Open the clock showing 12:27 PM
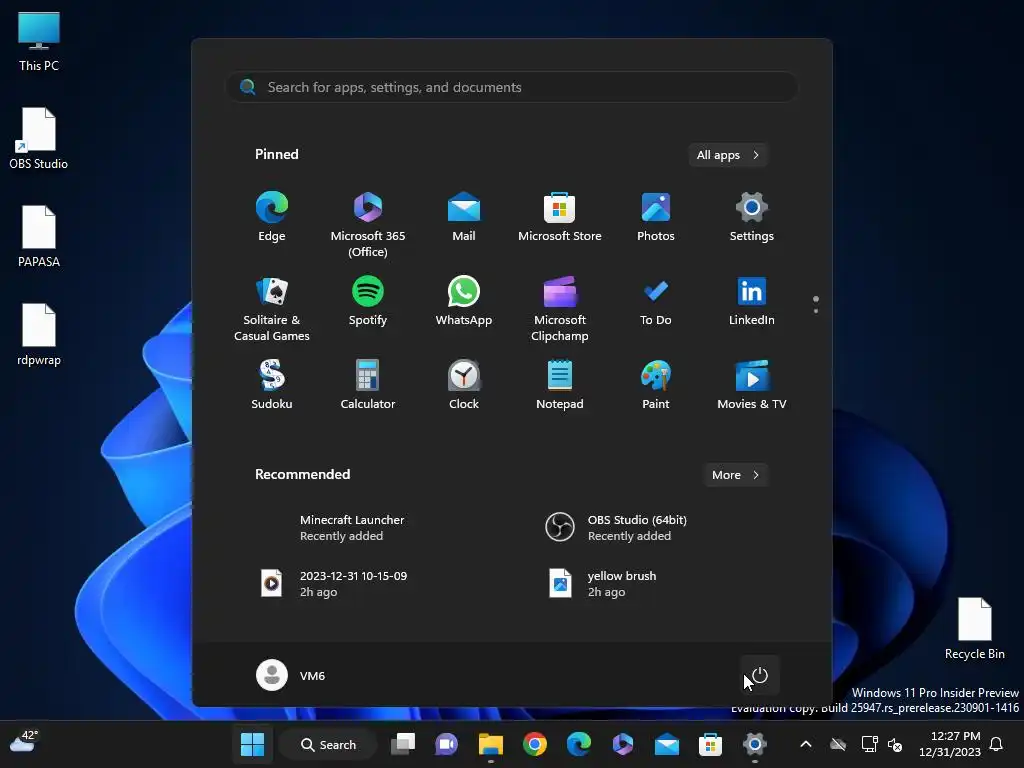 [950, 744]
